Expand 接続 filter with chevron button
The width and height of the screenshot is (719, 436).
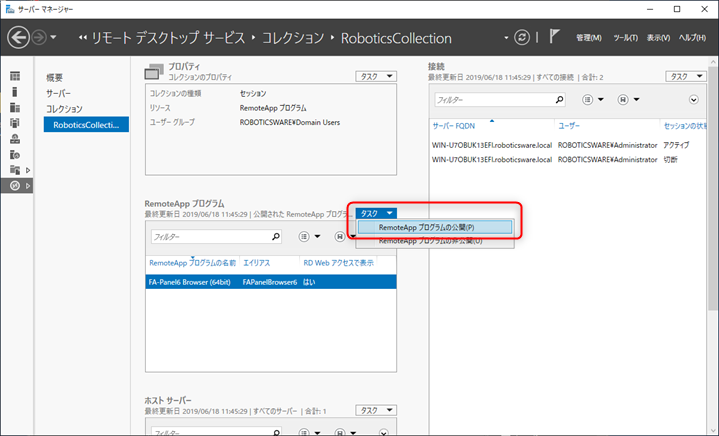[x=693, y=99]
